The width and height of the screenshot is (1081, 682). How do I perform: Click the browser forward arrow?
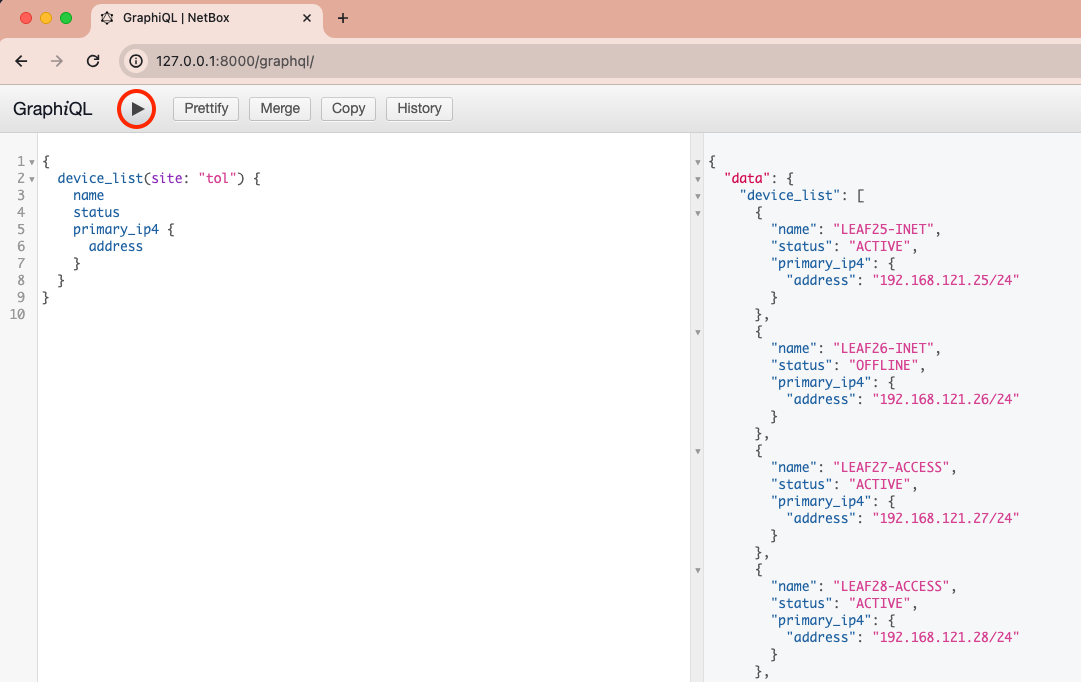pos(57,61)
